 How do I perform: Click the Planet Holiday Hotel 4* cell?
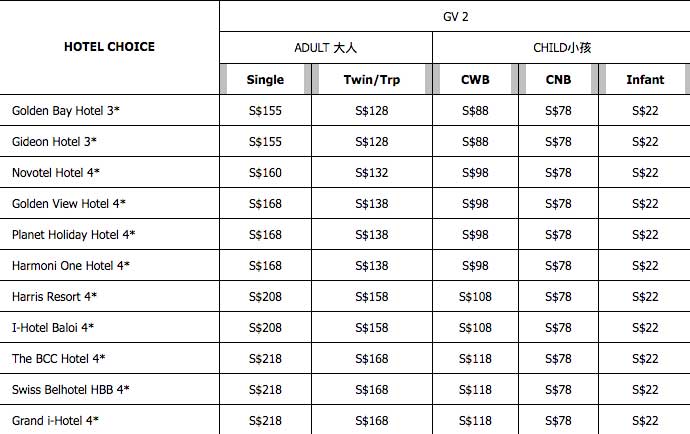pos(73,235)
